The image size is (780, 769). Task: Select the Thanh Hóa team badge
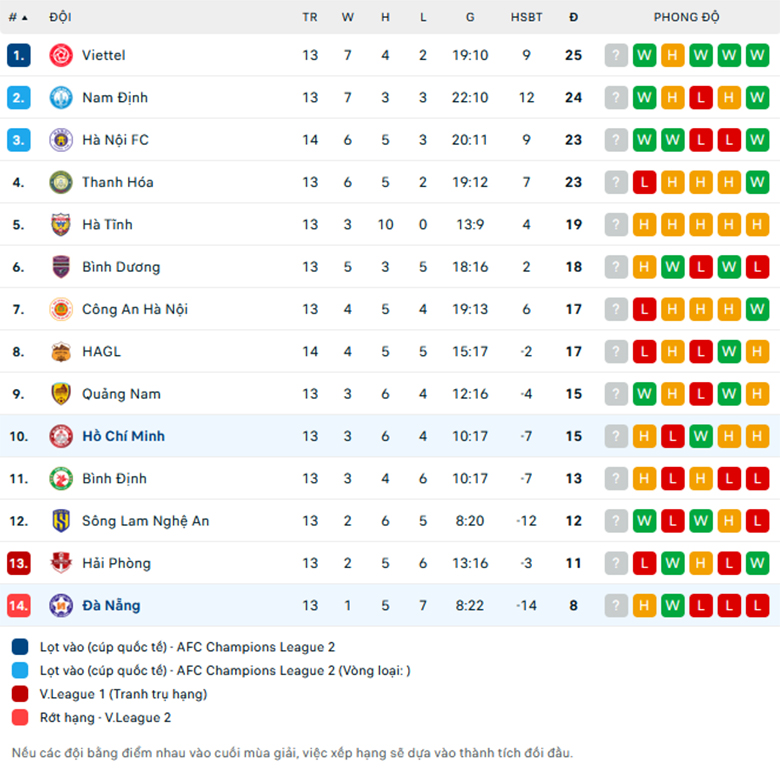point(61,182)
